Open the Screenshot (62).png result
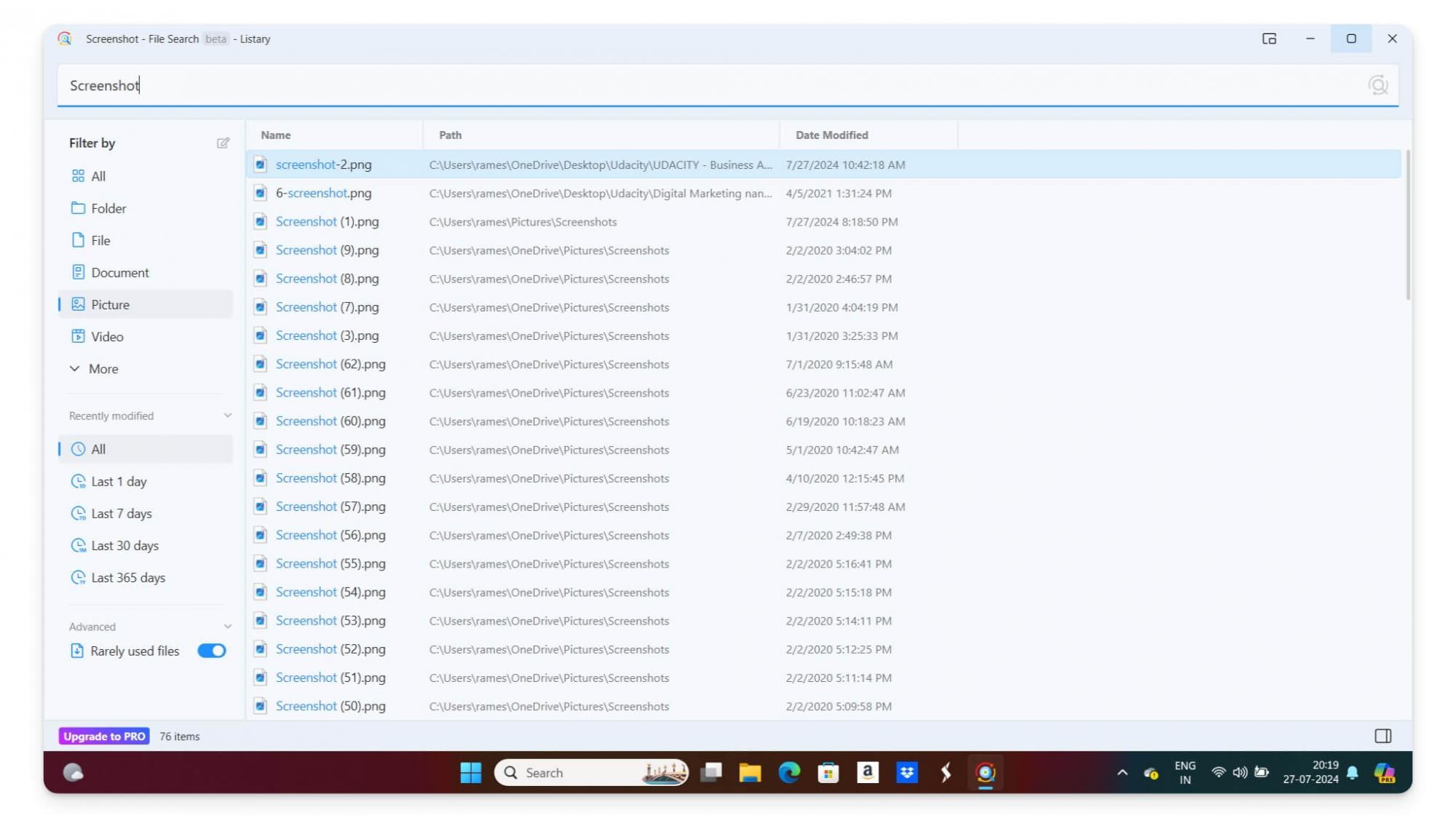 tap(331, 364)
